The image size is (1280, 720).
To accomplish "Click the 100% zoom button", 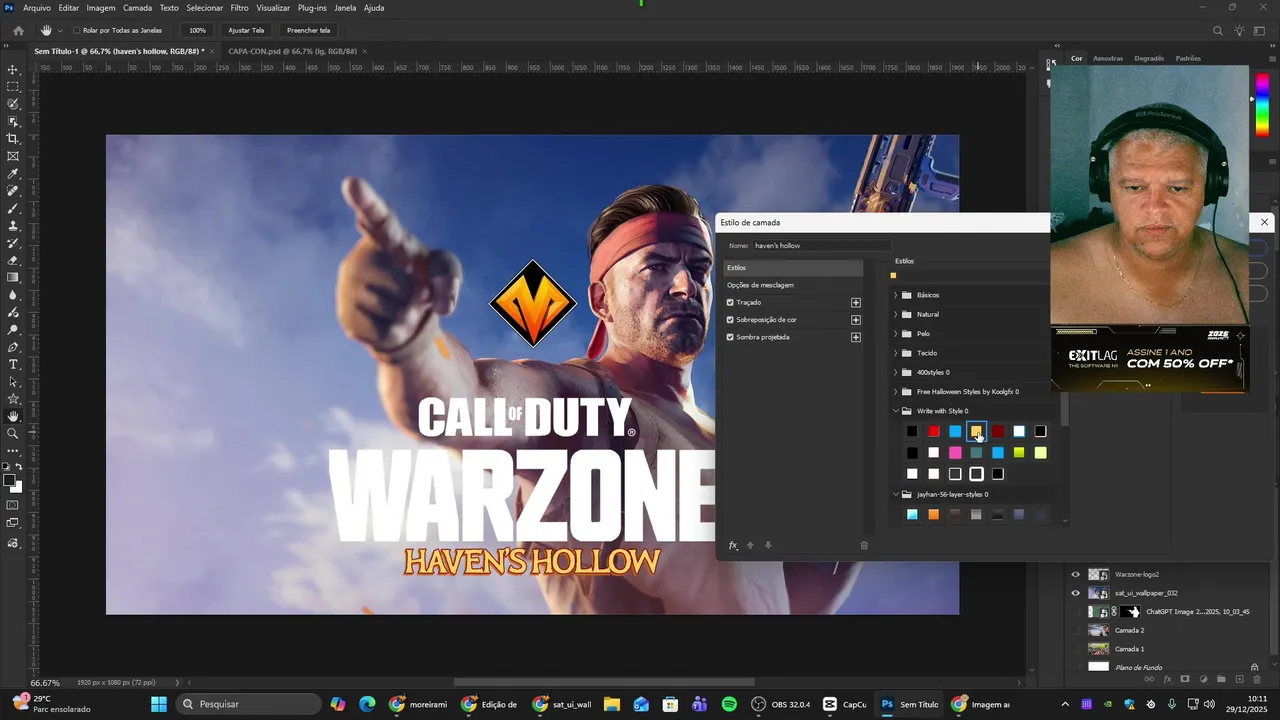I will (198, 30).
